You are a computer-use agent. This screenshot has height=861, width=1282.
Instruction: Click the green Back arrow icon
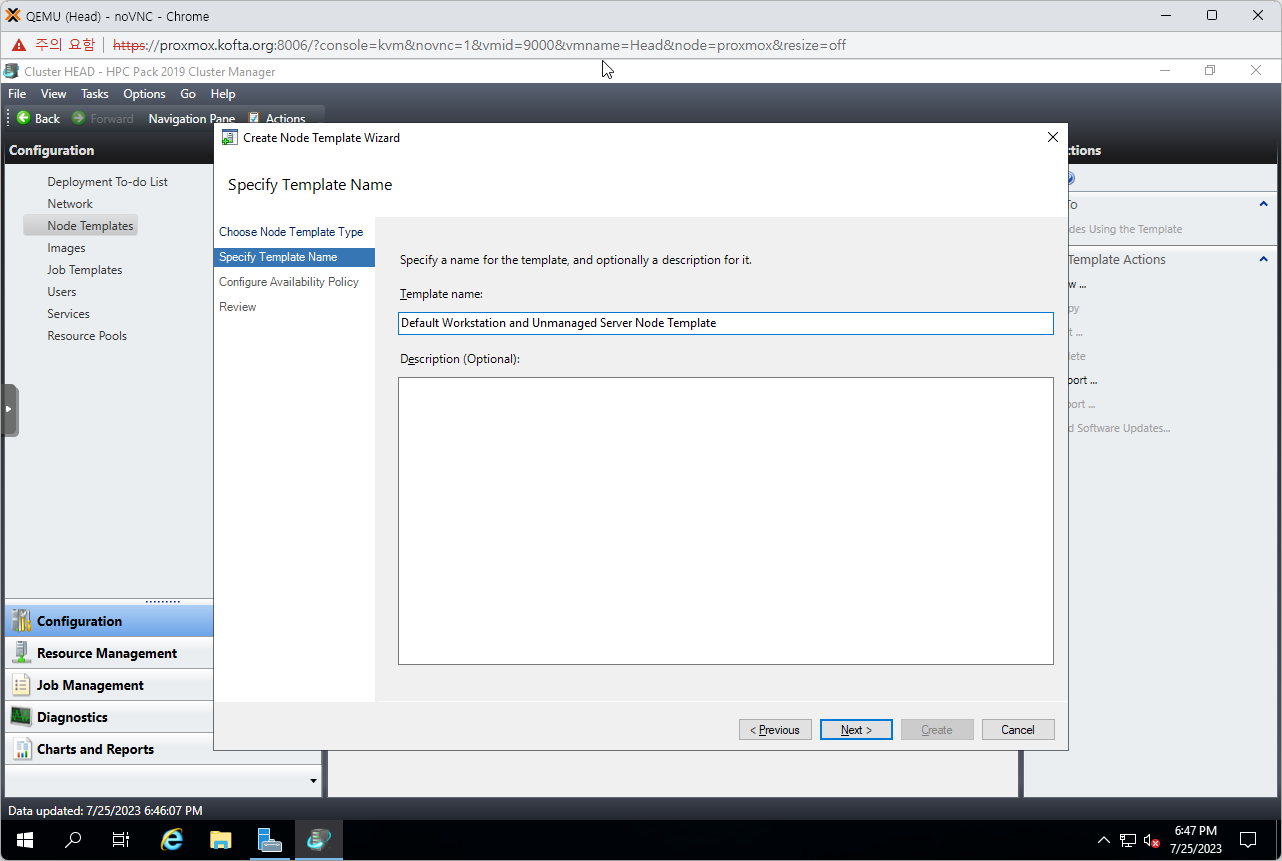tap(23, 118)
